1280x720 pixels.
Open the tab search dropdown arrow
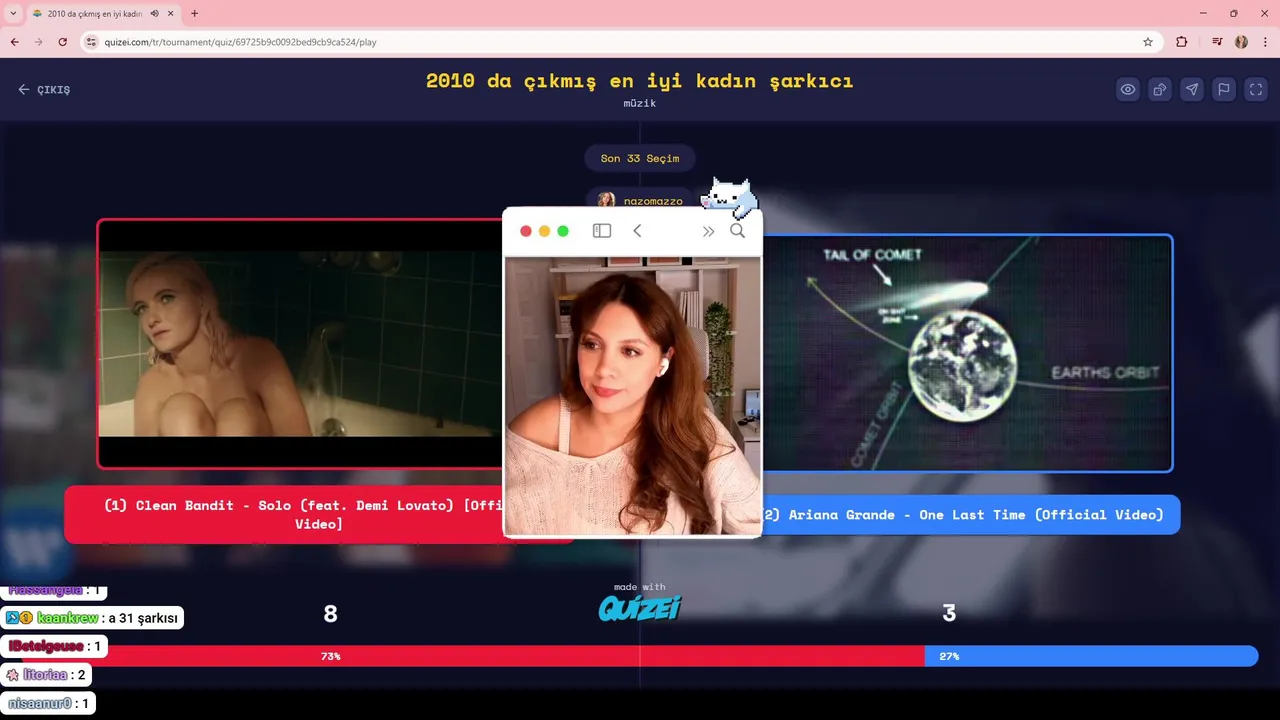coord(13,13)
